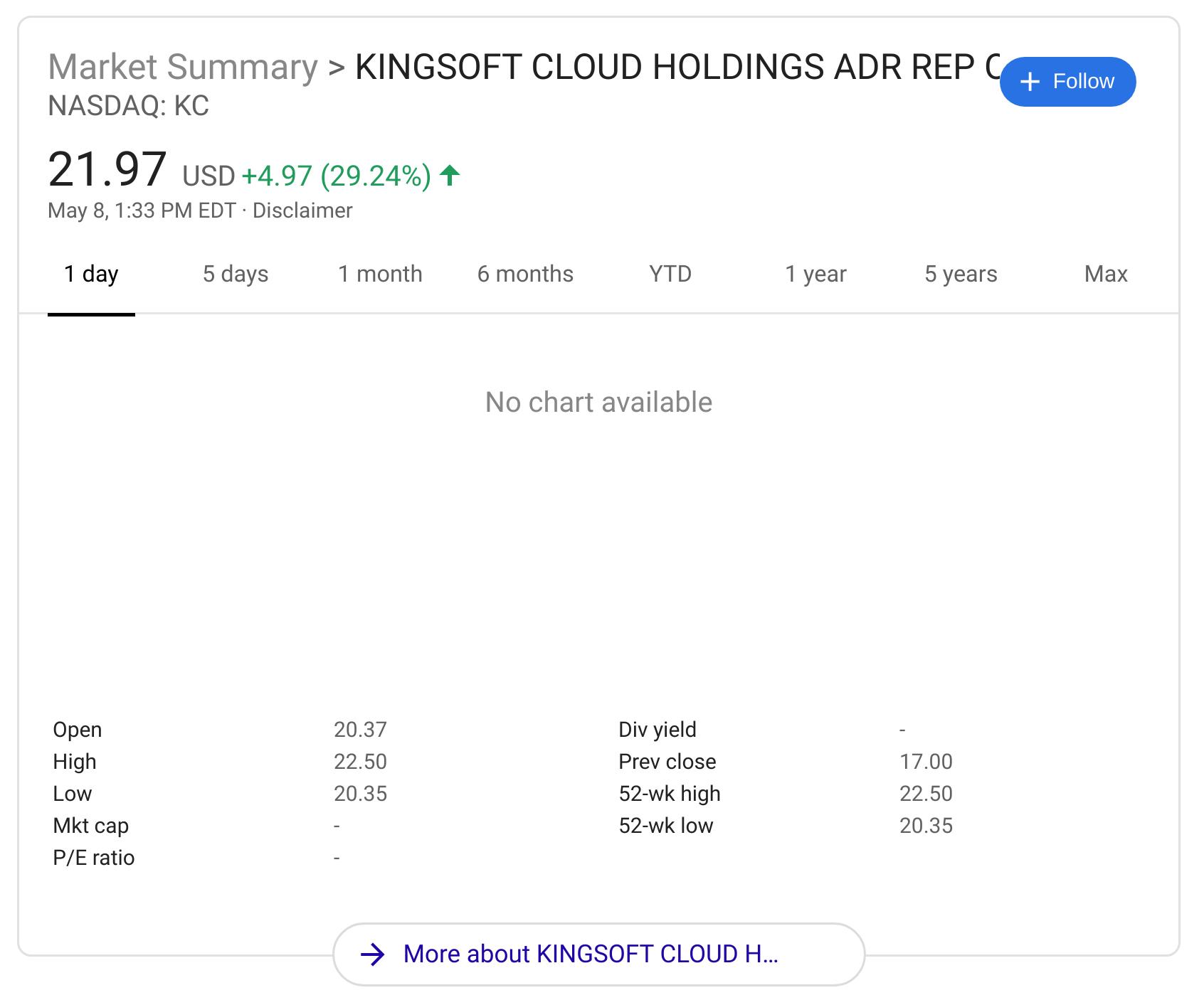Click the plus icon in Follow button
The width and height of the screenshot is (1204, 1000).
pyautogui.click(x=1030, y=83)
